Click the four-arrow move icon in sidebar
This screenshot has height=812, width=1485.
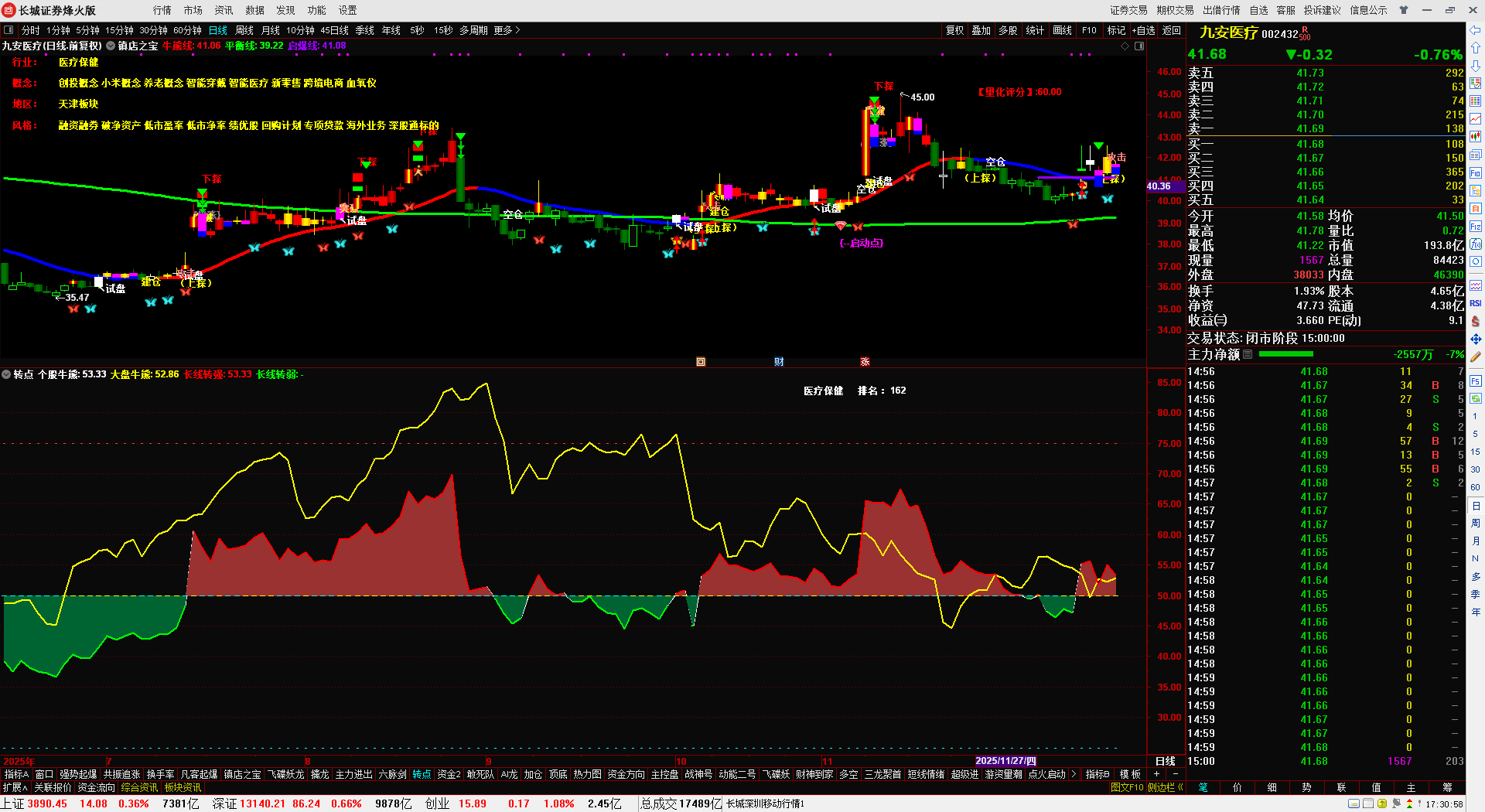coord(1476,339)
